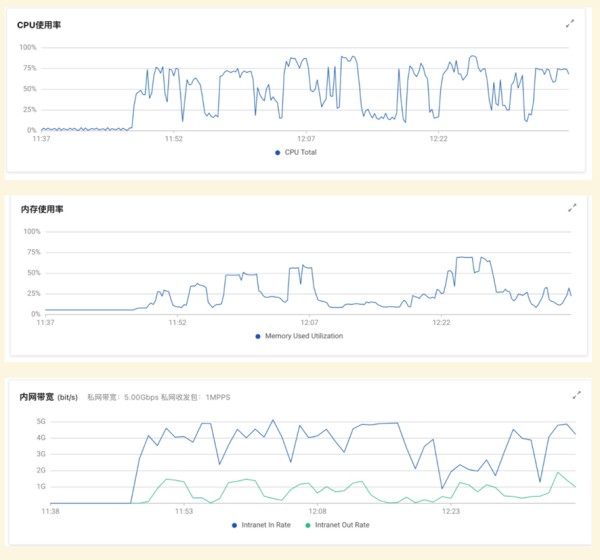The image size is (600, 560).
Task: Click the 12:22 tick on CPU chart axis
Action: (439, 139)
